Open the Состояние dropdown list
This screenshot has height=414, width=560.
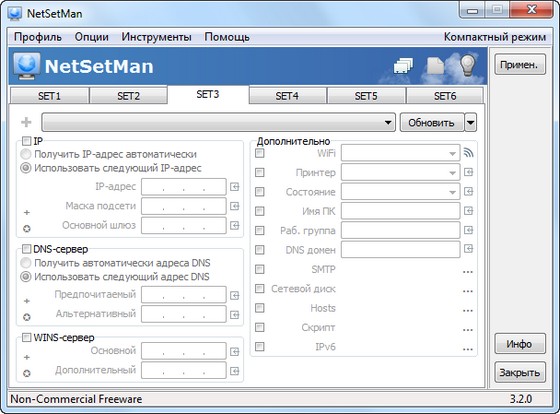(x=400, y=192)
